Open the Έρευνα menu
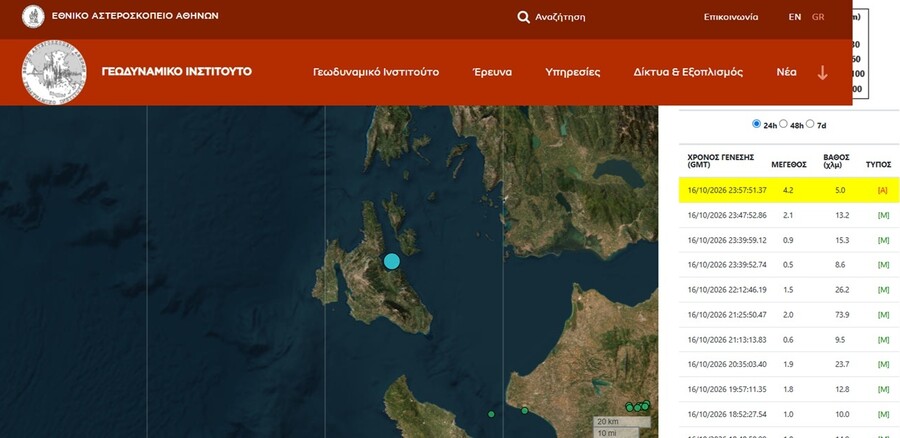 (492, 72)
